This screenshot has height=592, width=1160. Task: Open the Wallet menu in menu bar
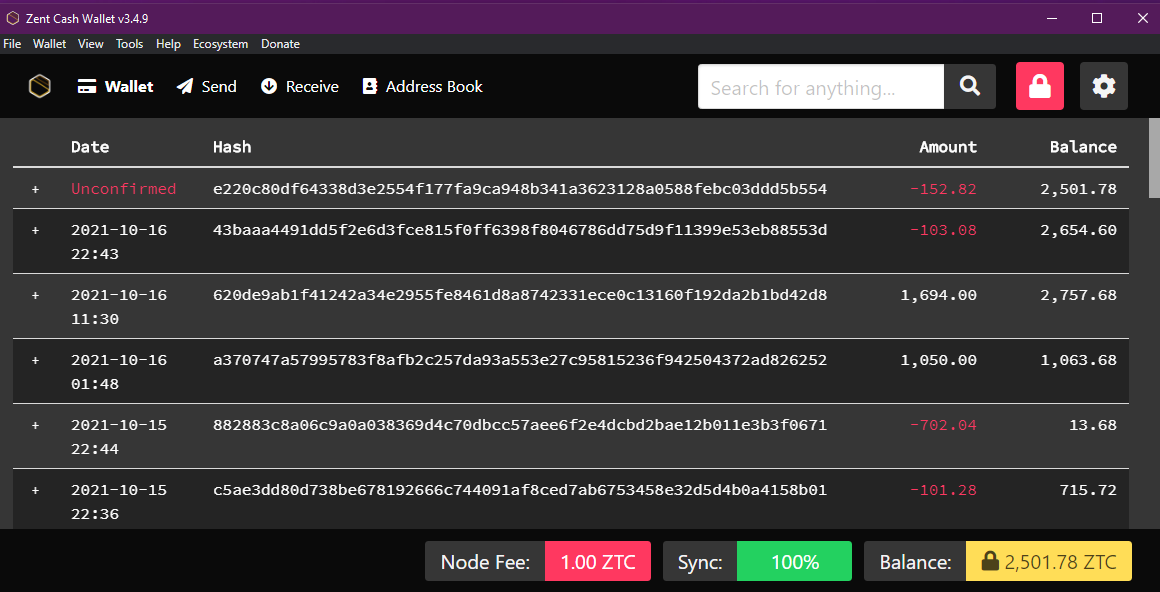[x=50, y=44]
